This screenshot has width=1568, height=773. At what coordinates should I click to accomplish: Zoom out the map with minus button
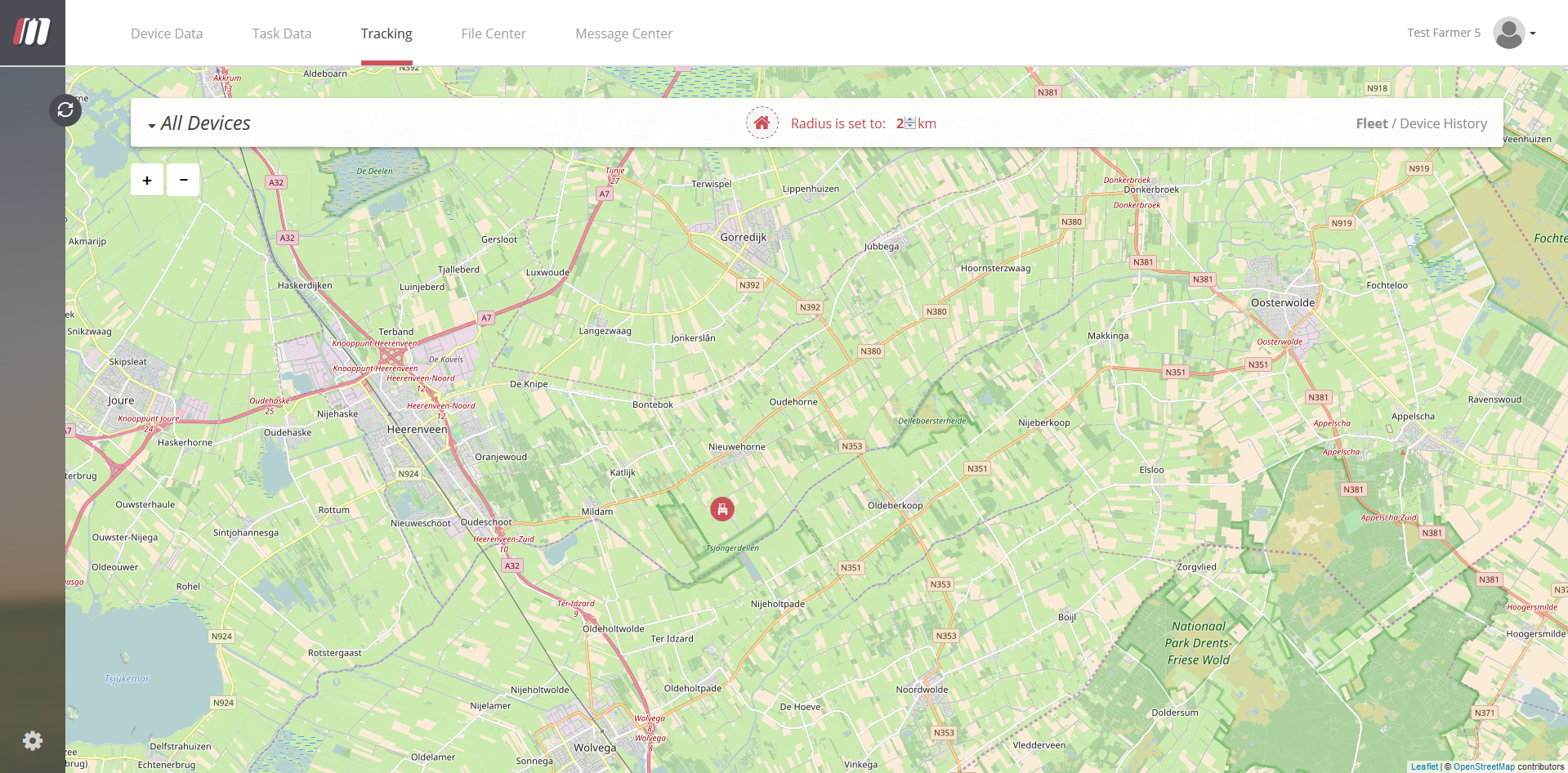pyautogui.click(x=184, y=180)
